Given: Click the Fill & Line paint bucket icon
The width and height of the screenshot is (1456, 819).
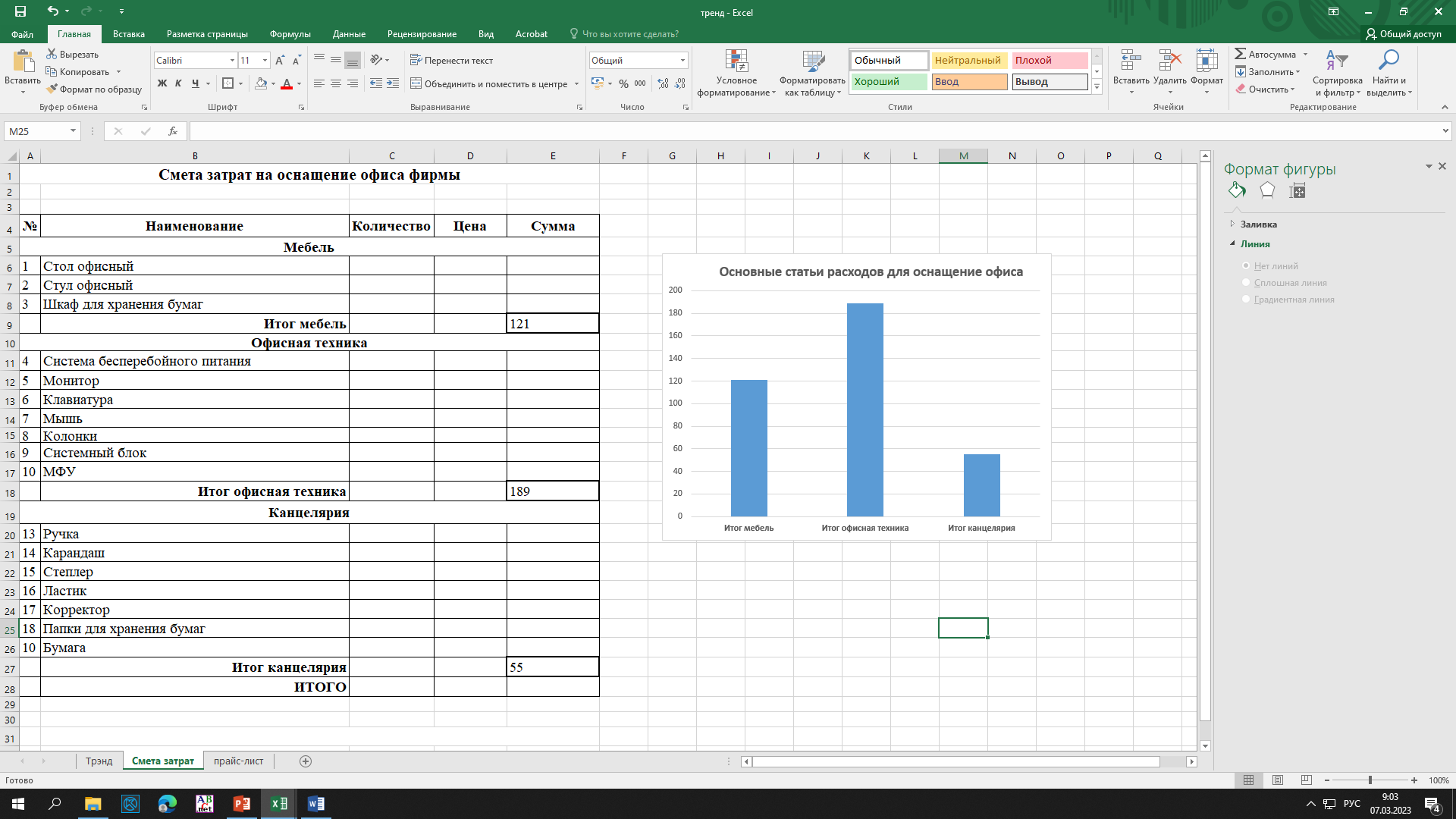Looking at the screenshot, I should 1237,190.
